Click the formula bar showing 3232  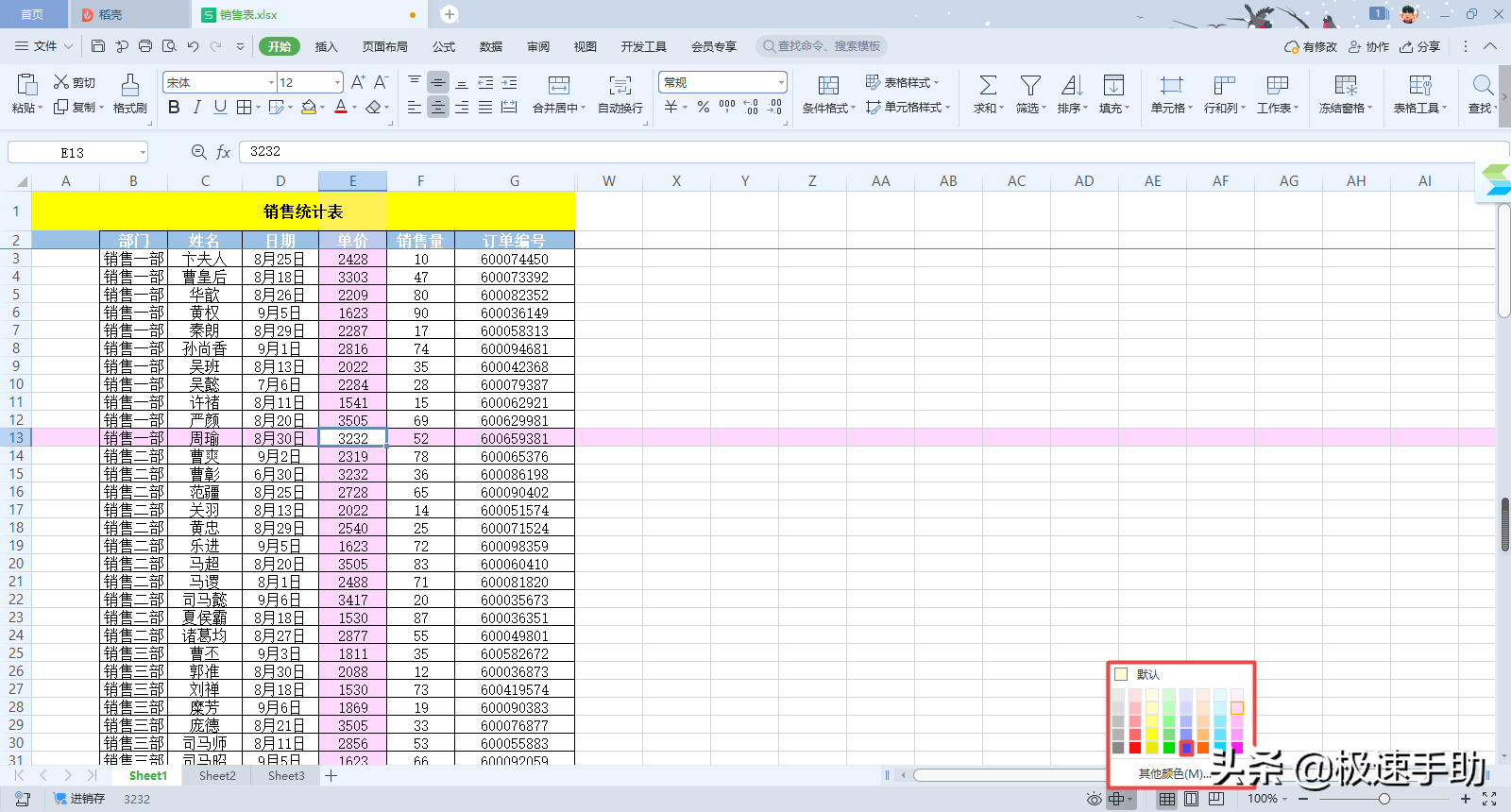pos(874,152)
